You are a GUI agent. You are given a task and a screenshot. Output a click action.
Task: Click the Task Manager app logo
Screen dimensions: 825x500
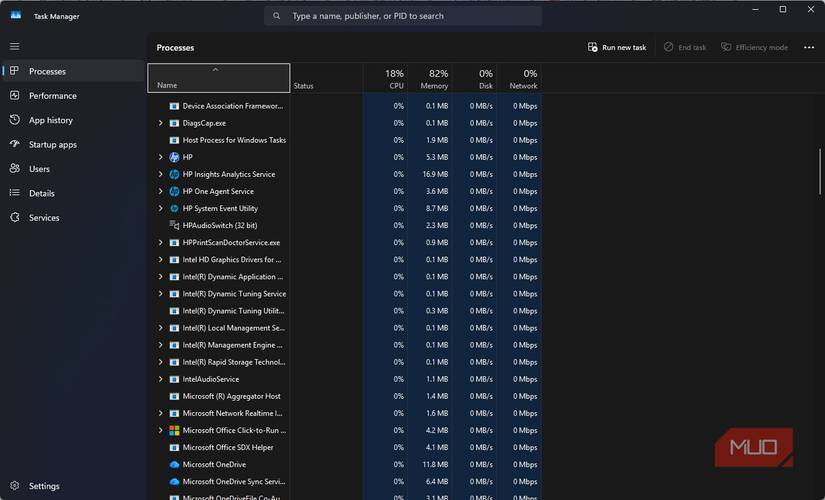tap(16, 16)
